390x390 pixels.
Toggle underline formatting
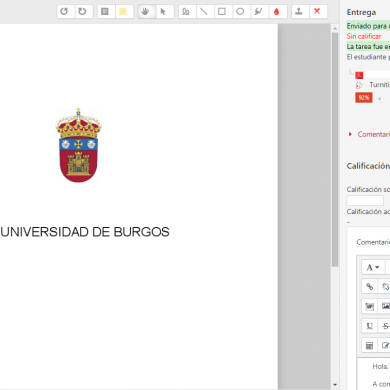point(370,326)
